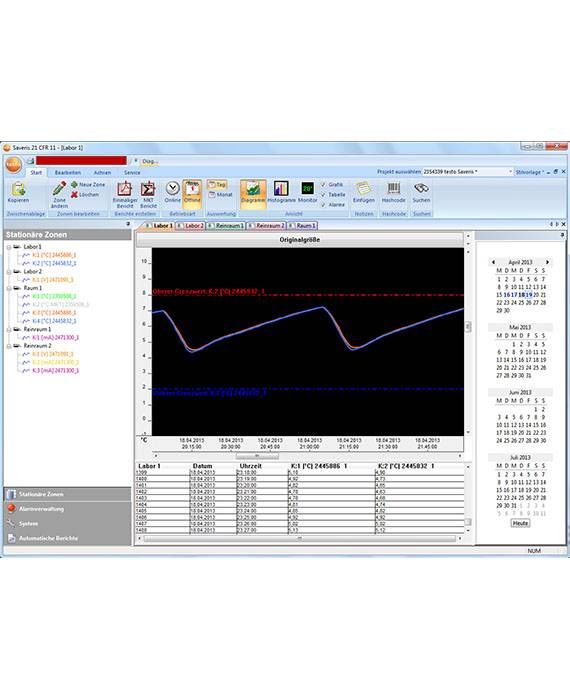Collapse the Labor 1 tree node
This screenshot has width=570, height=700.
pos(9,247)
